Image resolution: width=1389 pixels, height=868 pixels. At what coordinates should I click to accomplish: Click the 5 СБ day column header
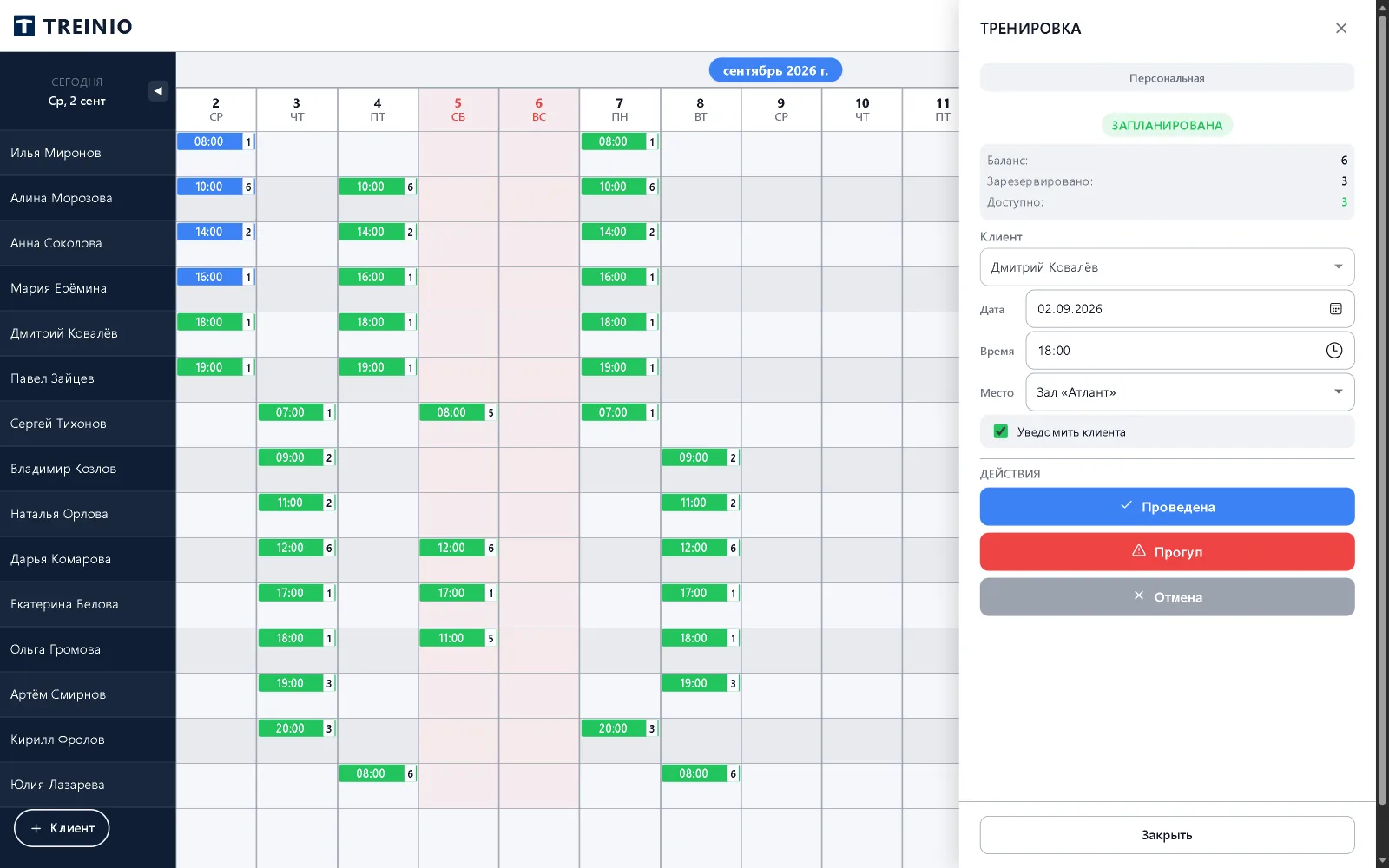click(x=458, y=109)
